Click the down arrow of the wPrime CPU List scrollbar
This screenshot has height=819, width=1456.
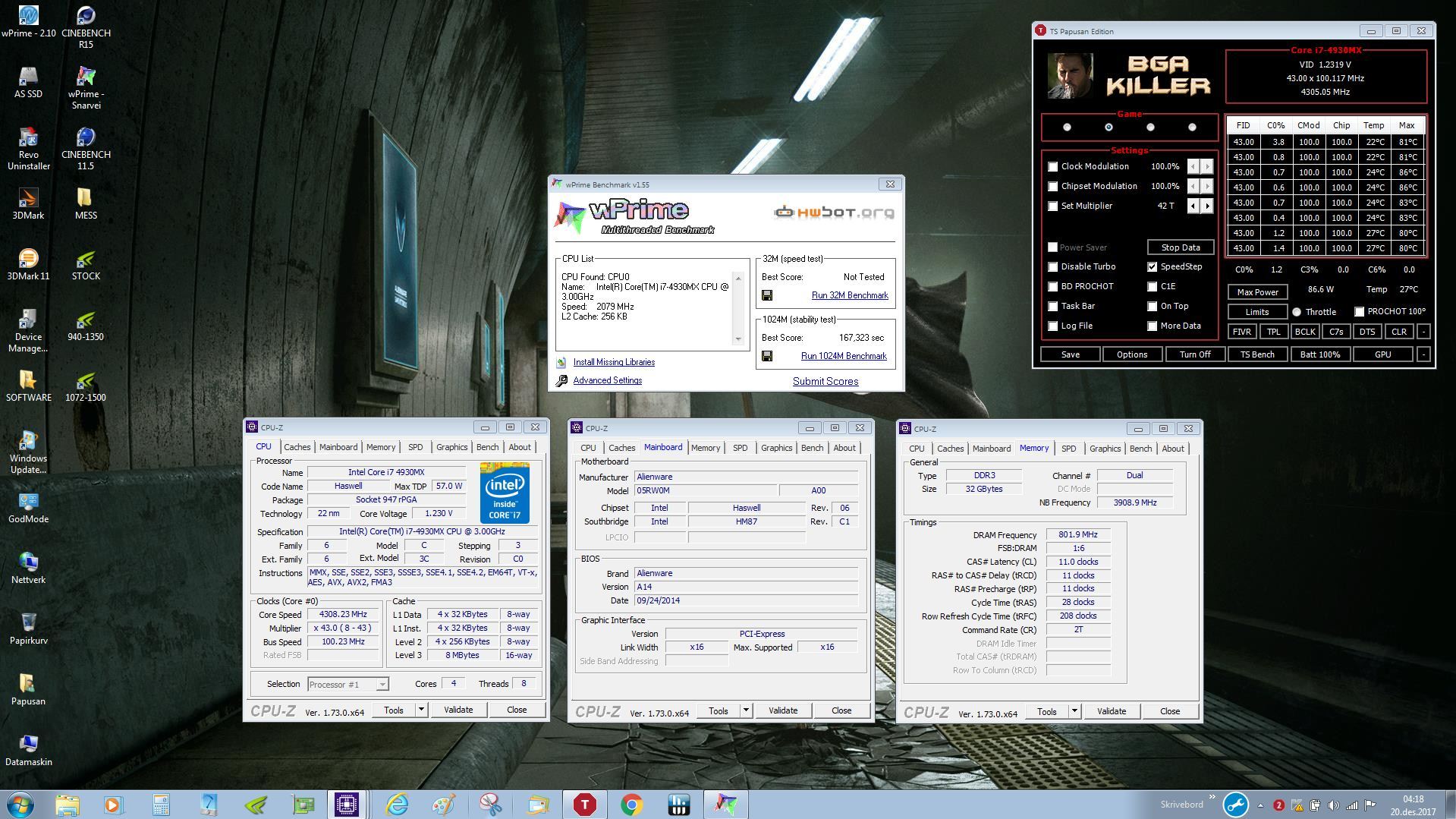(x=738, y=339)
